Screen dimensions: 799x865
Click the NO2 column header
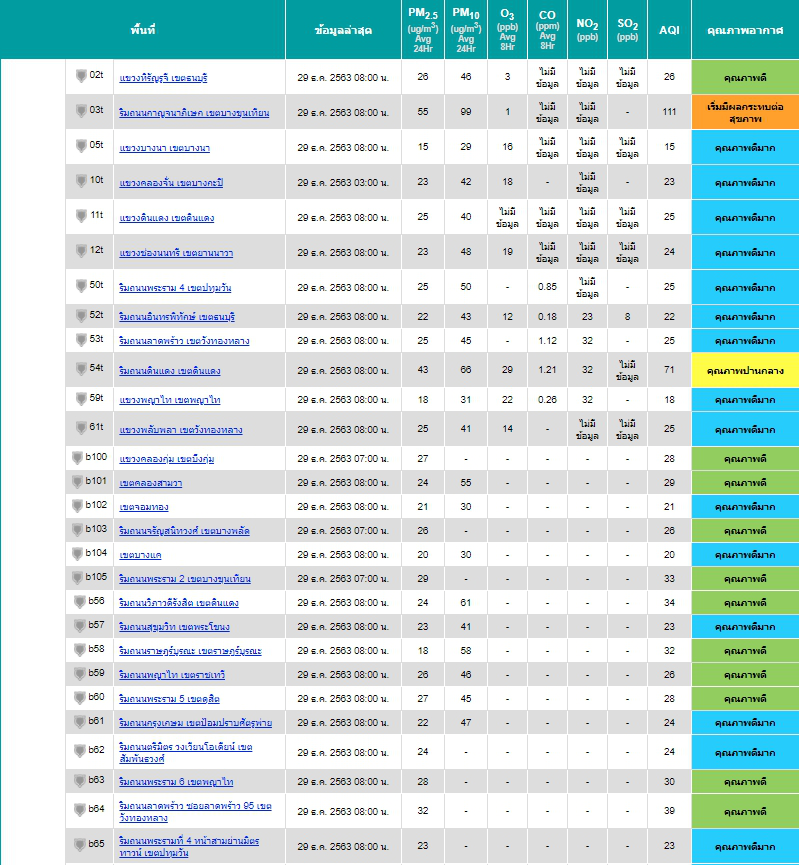[x=587, y=30]
